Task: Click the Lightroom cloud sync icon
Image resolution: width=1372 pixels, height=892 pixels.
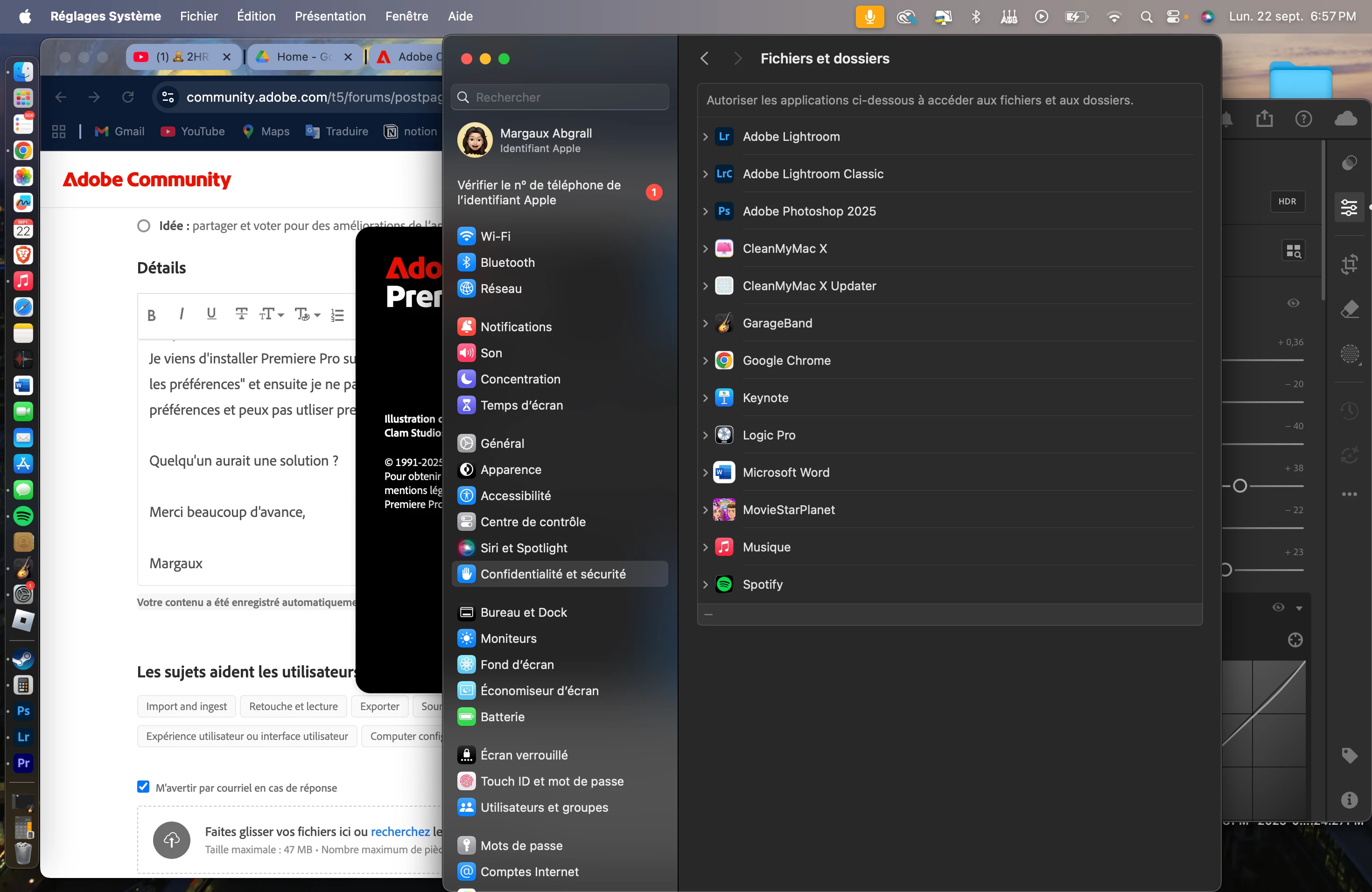Action: click(1345, 118)
